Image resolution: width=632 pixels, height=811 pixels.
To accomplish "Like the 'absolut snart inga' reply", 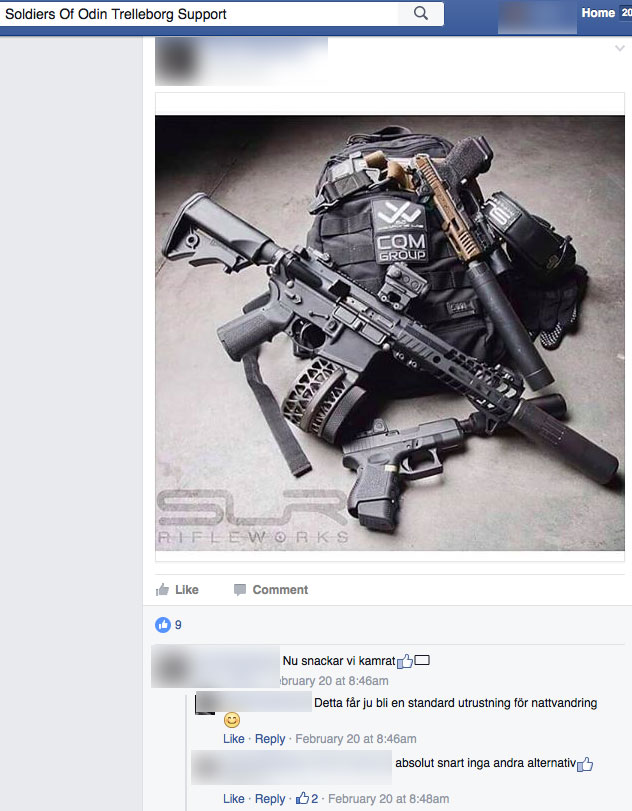I will pyautogui.click(x=234, y=799).
